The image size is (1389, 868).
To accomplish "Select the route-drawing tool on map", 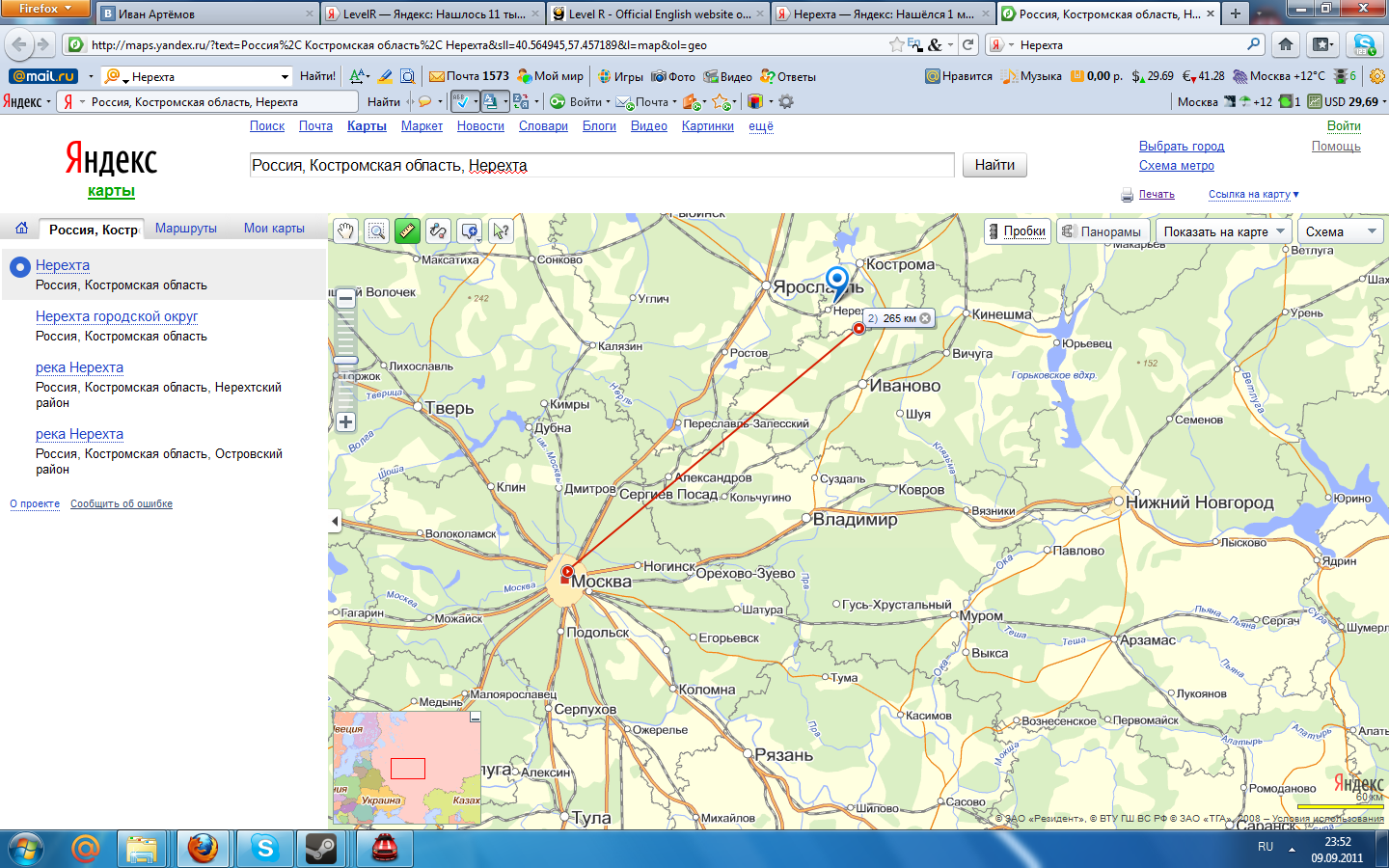I will coord(438,231).
